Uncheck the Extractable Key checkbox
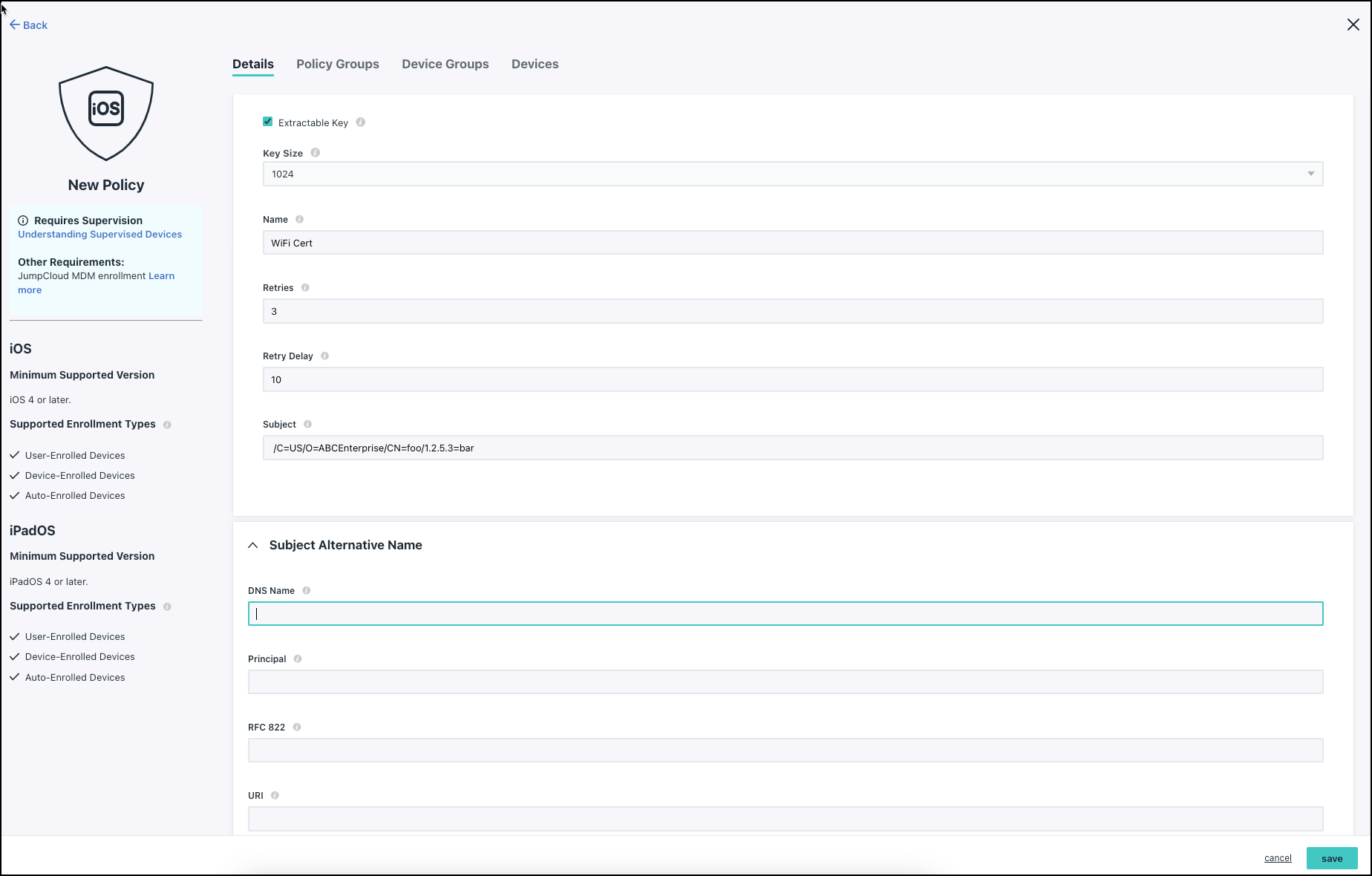 click(268, 122)
